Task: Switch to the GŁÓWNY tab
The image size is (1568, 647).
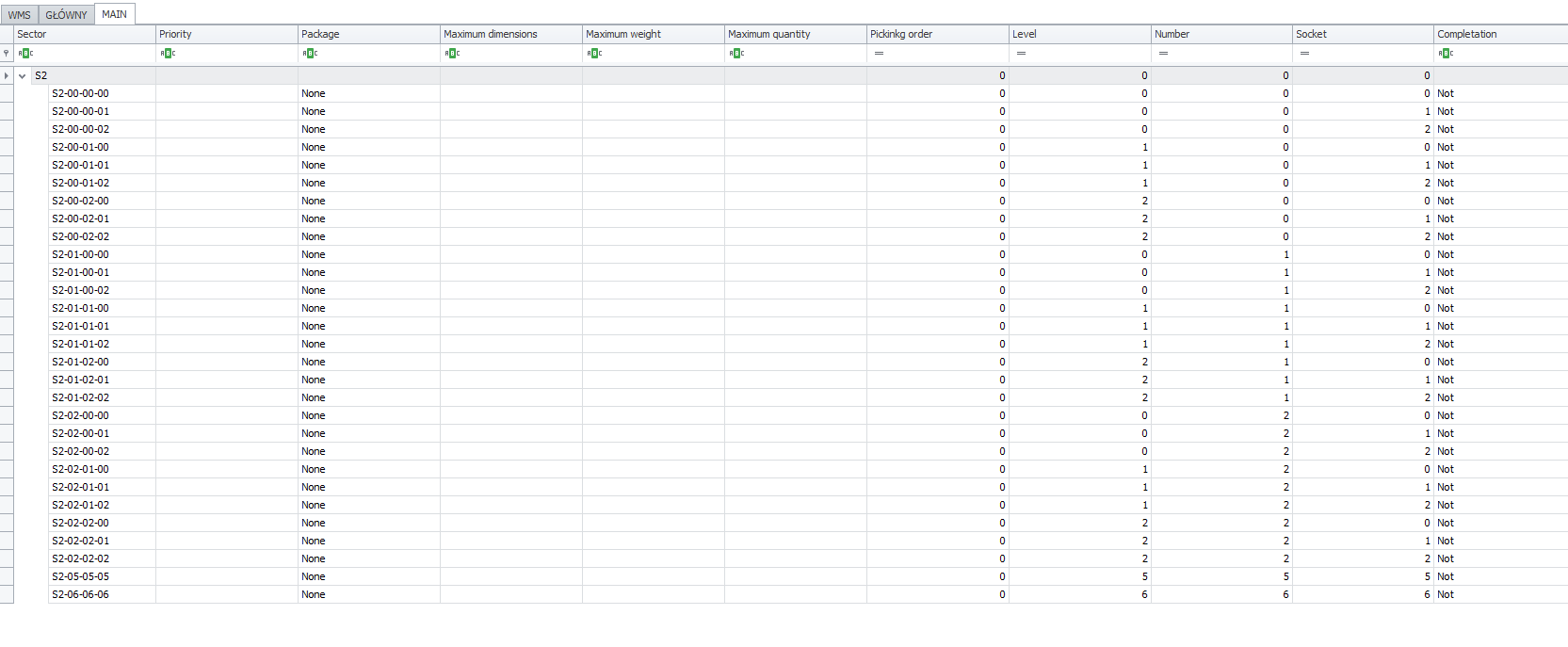Action: click(x=66, y=15)
